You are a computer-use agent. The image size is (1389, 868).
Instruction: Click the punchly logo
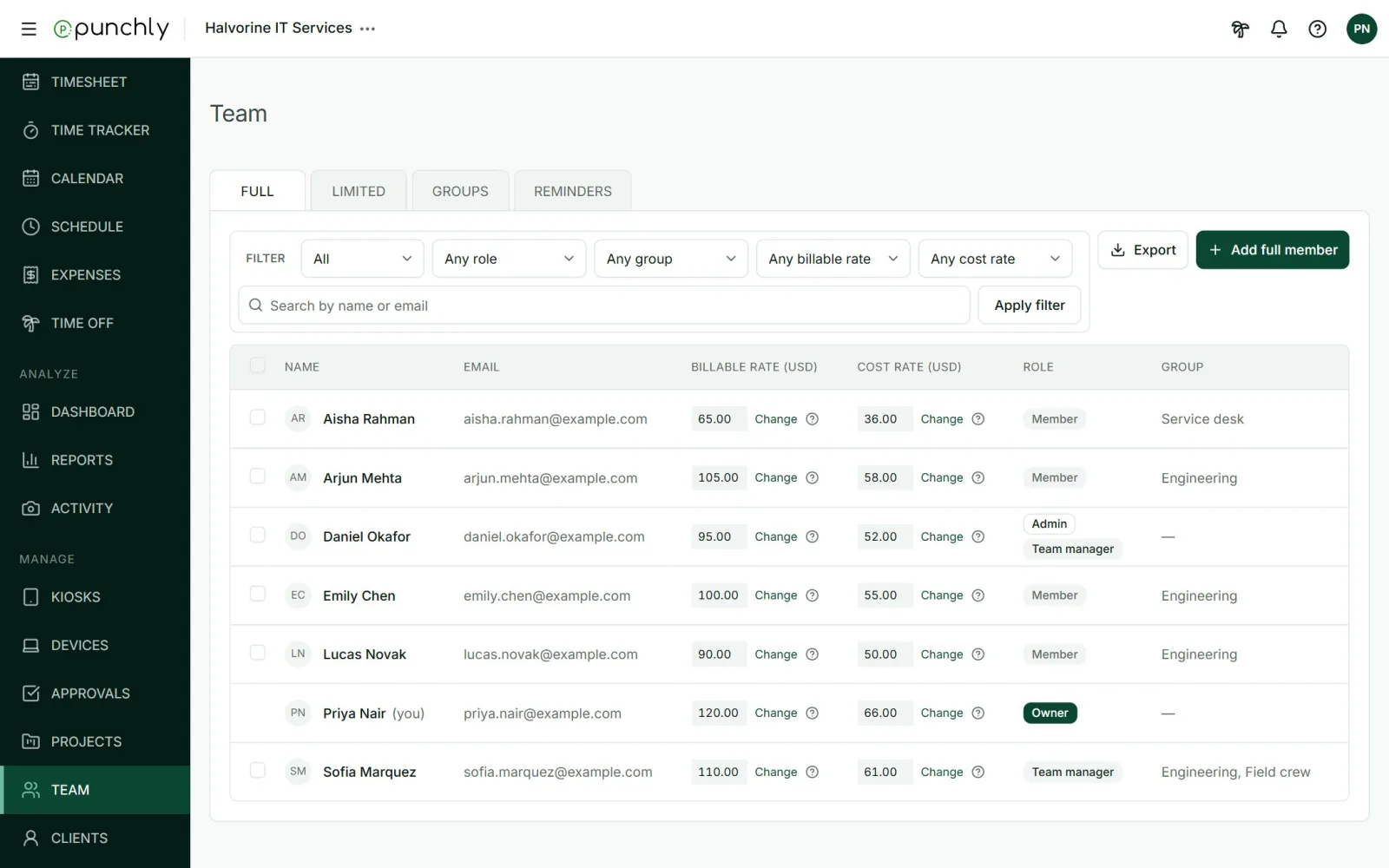click(111, 29)
